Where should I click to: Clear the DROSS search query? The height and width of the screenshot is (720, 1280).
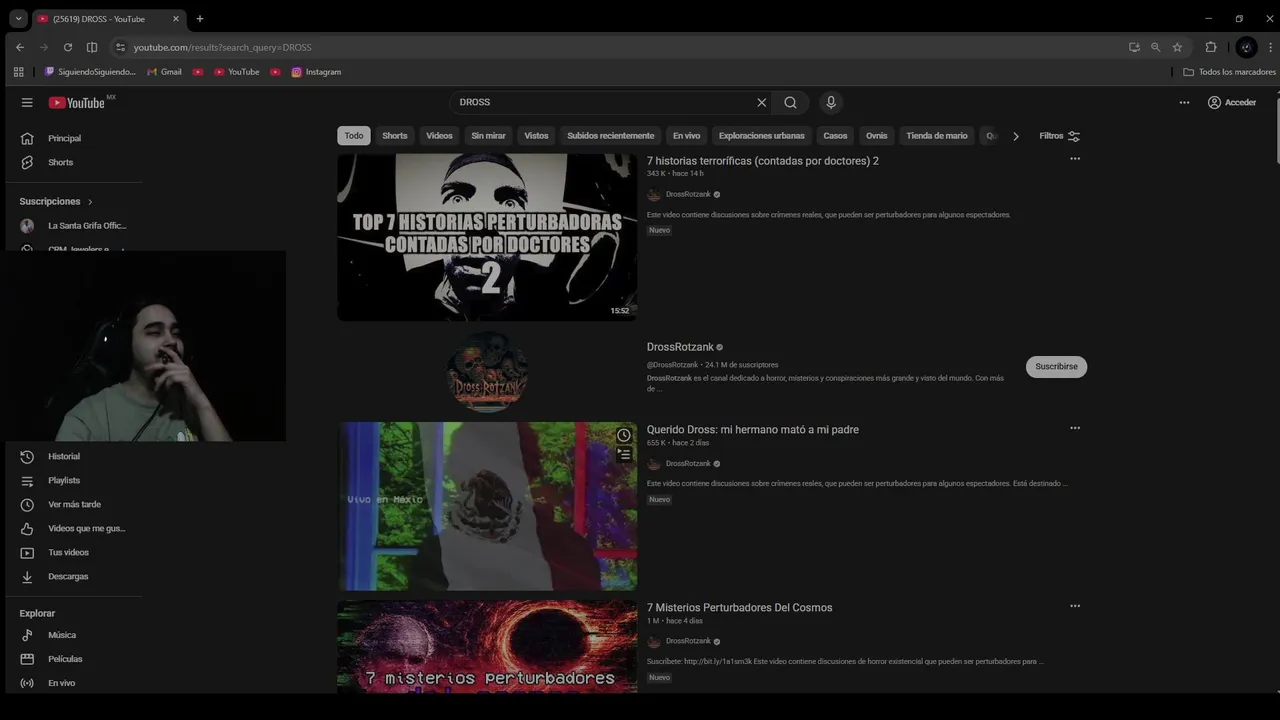click(x=761, y=102)
